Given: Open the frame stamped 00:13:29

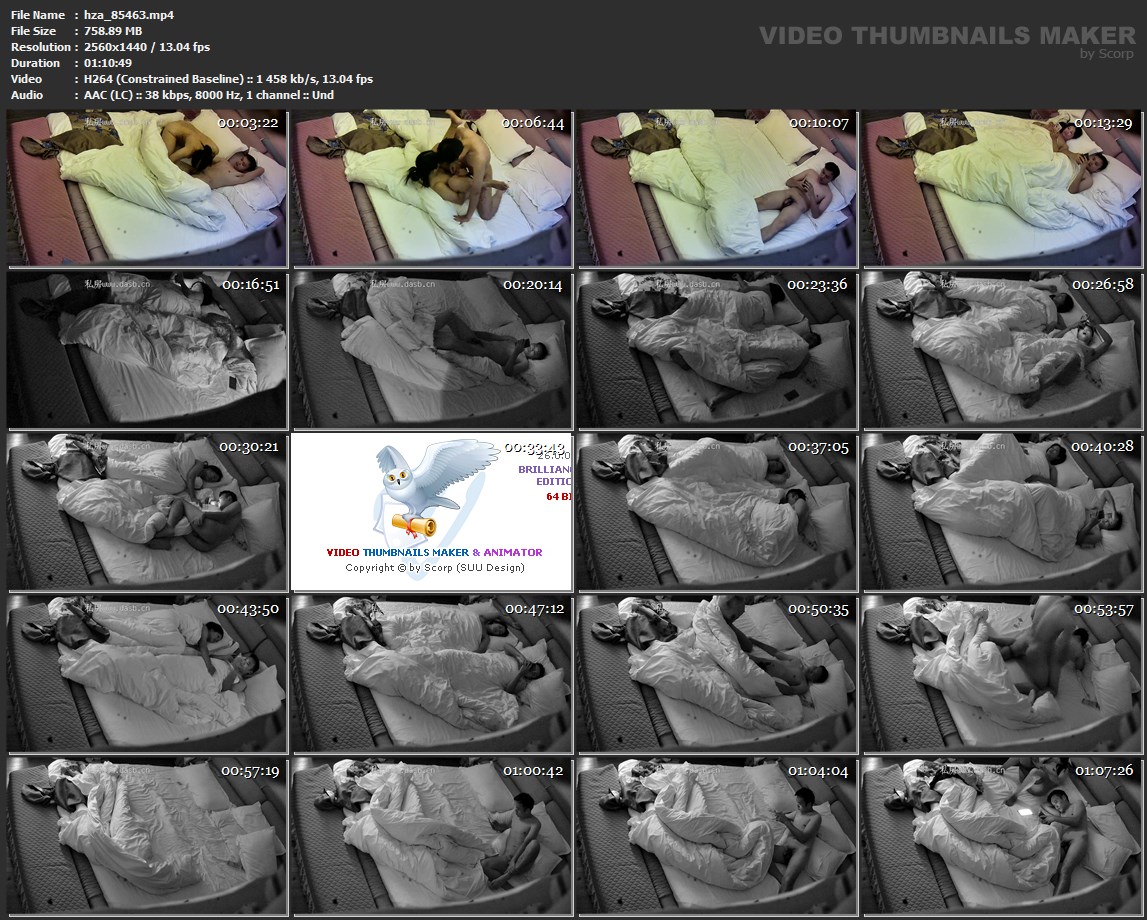Looking at the screenshot, I should point(1003,189).
